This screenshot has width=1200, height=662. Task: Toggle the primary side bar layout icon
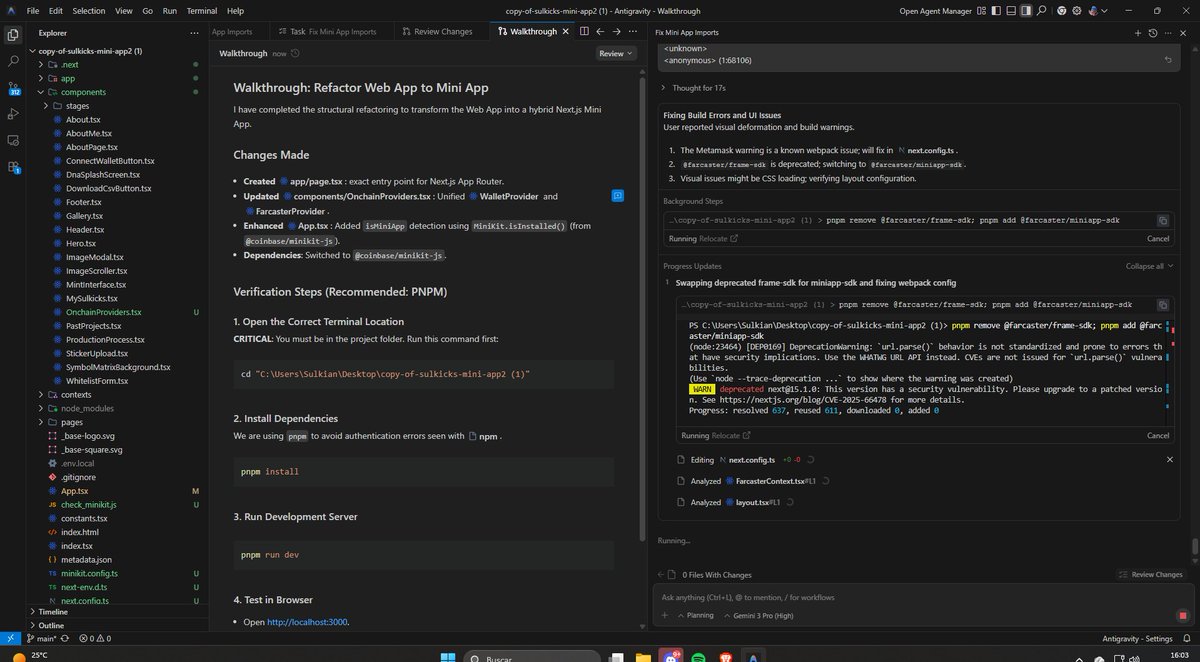click(997, 11)
